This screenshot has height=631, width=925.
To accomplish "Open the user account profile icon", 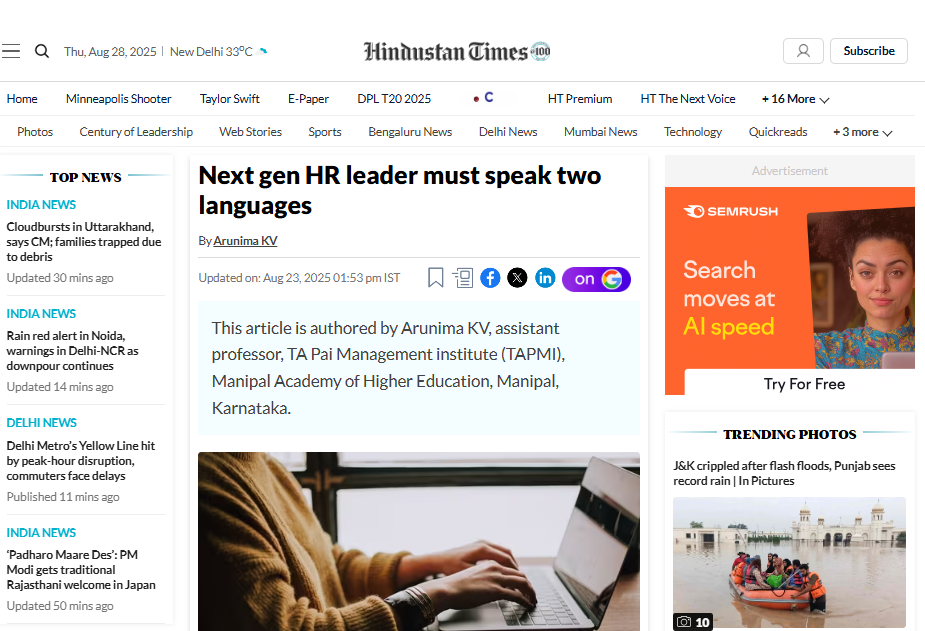I will pyautogui.click(x=803, y=51).
